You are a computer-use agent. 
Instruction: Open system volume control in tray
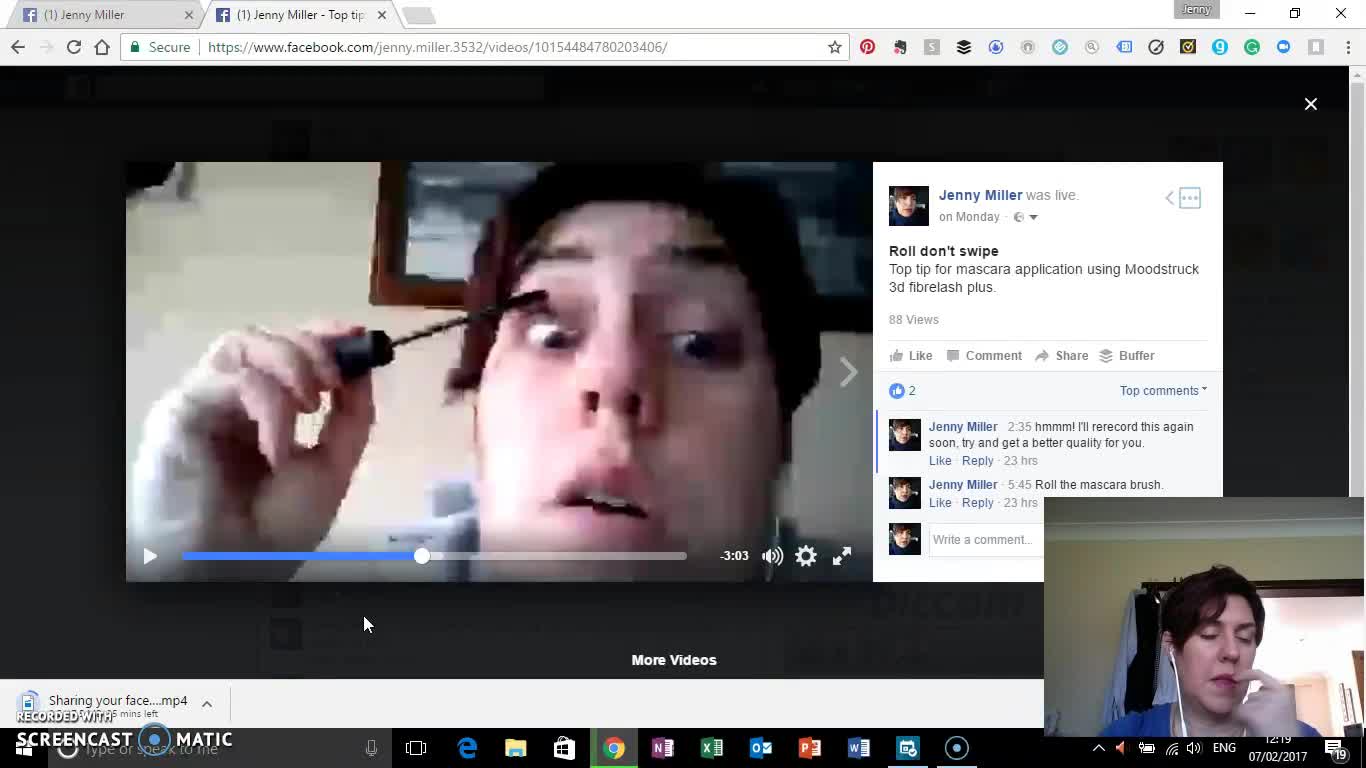(1193, 748)
